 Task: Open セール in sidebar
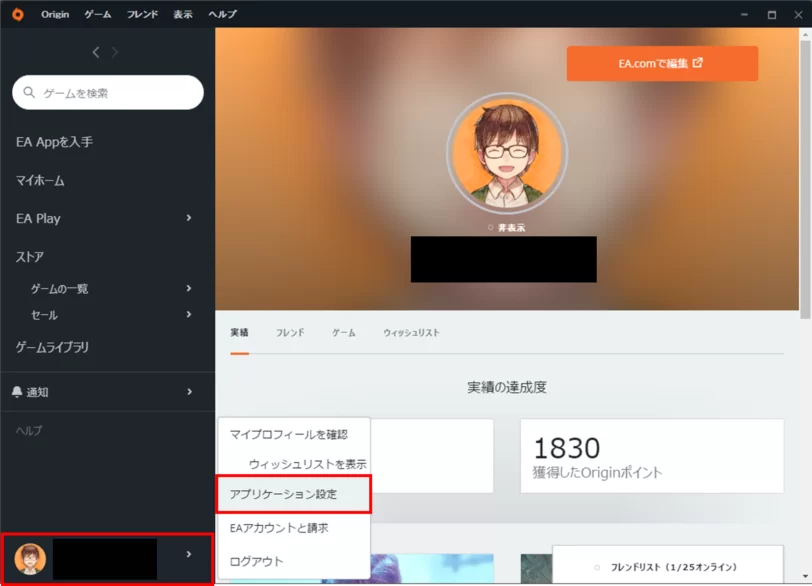pyautogui.click(x=44, y=315)
